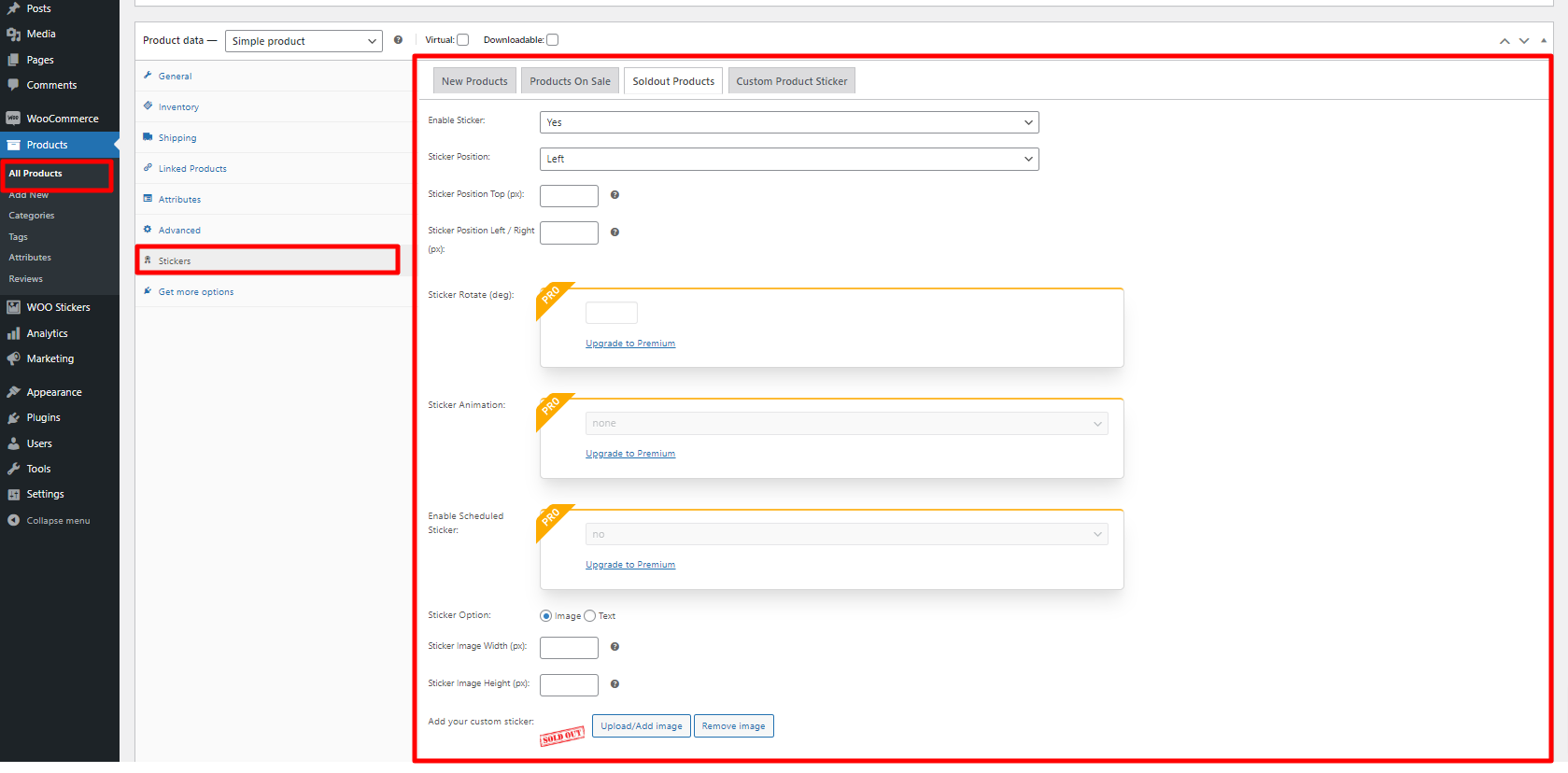Switch to Soldout Products tab
Viewport: 1568px width, 773px height.
click(x=673, y=81)
